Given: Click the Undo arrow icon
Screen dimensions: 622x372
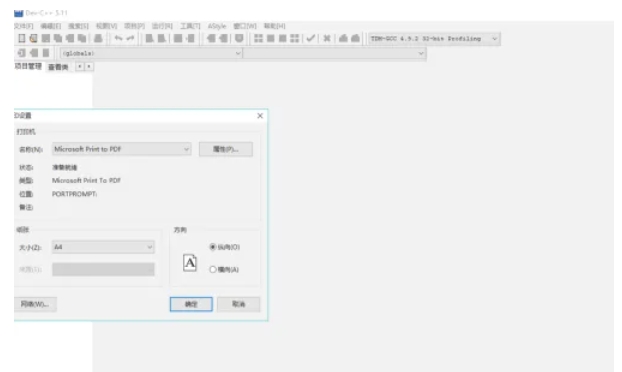Looking at the screenshot, I should tap(118, 38).
